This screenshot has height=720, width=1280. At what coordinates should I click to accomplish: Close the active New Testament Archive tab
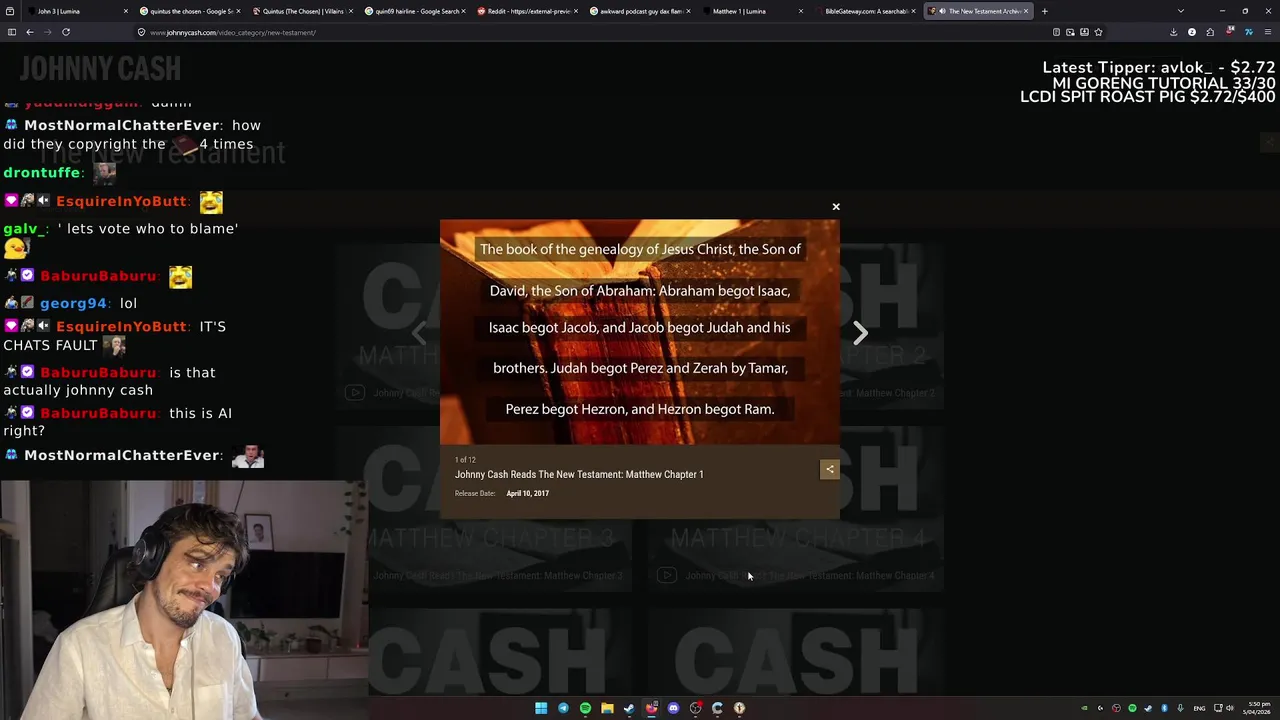click(x=1025, y=11)
